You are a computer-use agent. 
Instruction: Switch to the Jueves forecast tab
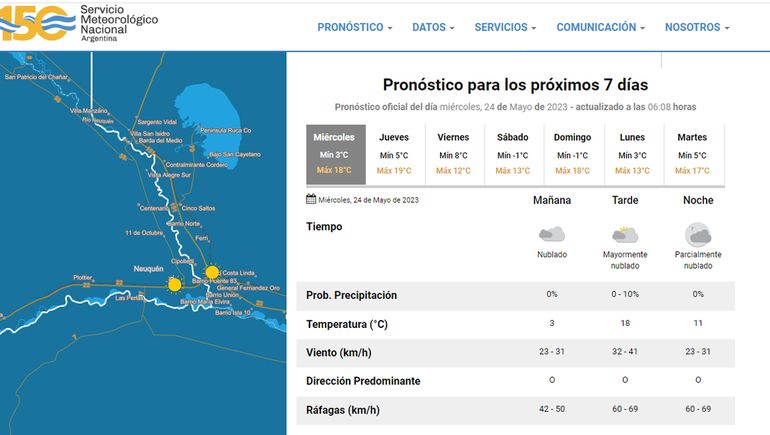click(x=394, y=154)
